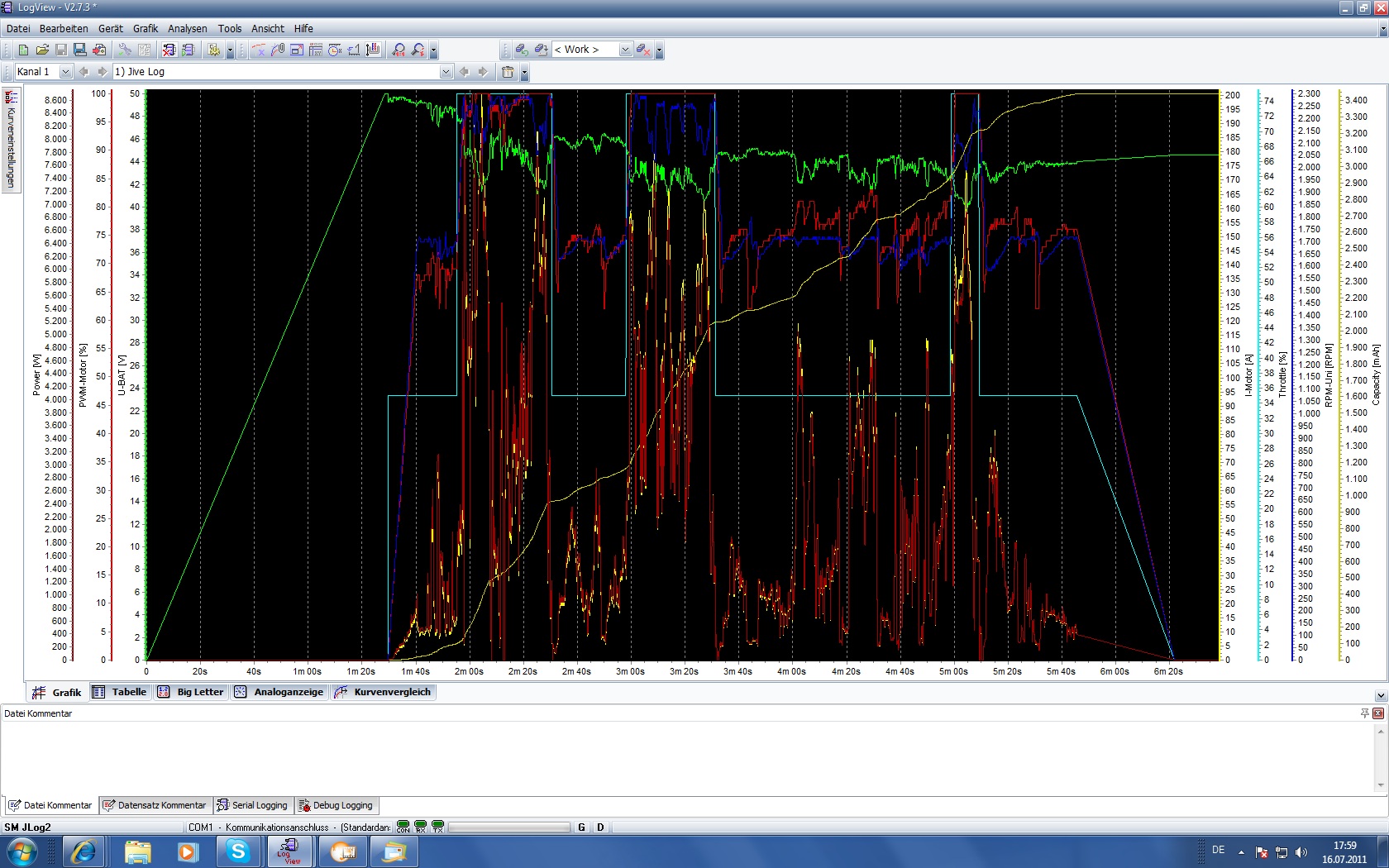Click the clock time-axis toolbar icon

tap(335, 50)
